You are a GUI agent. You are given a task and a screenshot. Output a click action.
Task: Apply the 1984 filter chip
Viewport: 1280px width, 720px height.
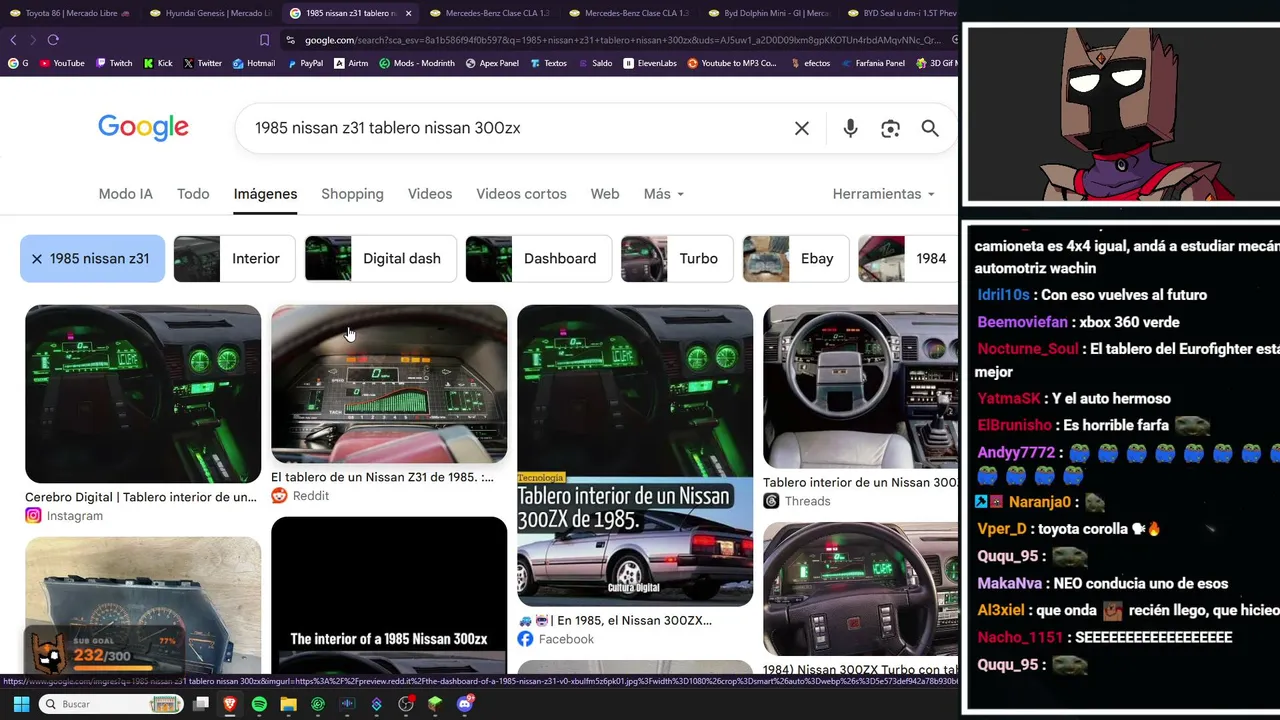pyautogui.click(x=908, y=258)
